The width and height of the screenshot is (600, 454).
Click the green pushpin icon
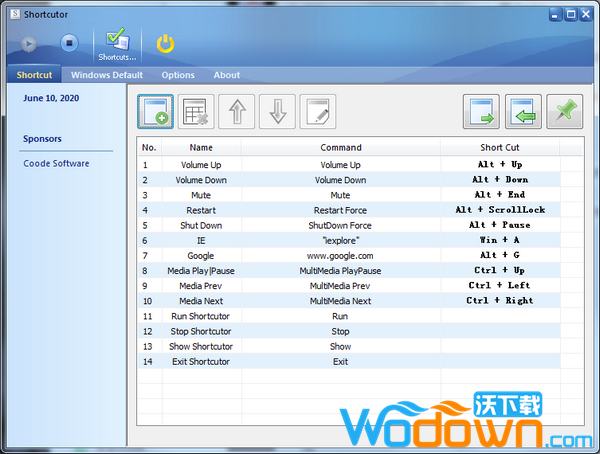click(565, 112)
